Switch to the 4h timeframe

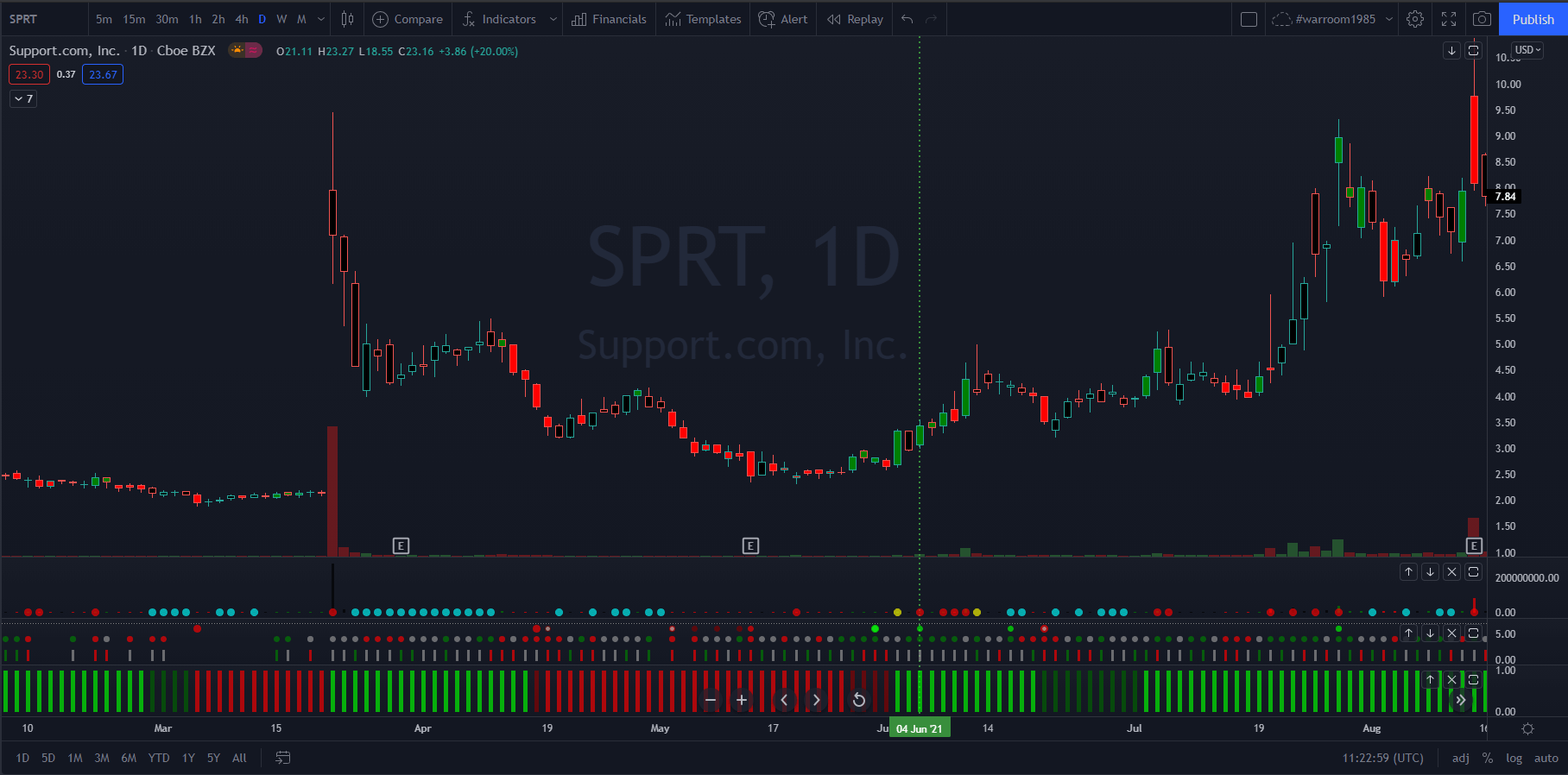(242, 19)
